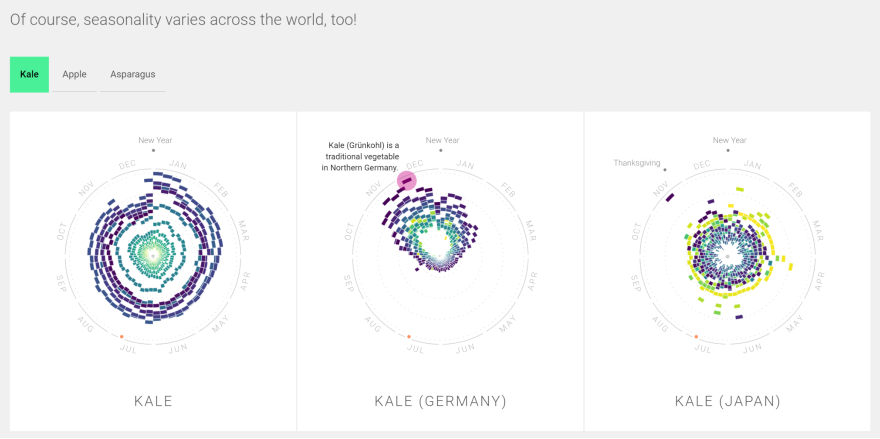
Task: Click the FEB label on first Kale chart
Action: click(x=220, y=190)
